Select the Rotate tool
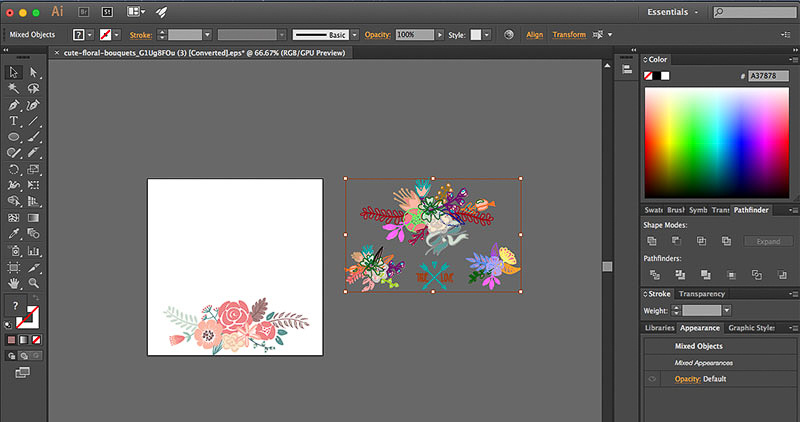 (13, 169)
